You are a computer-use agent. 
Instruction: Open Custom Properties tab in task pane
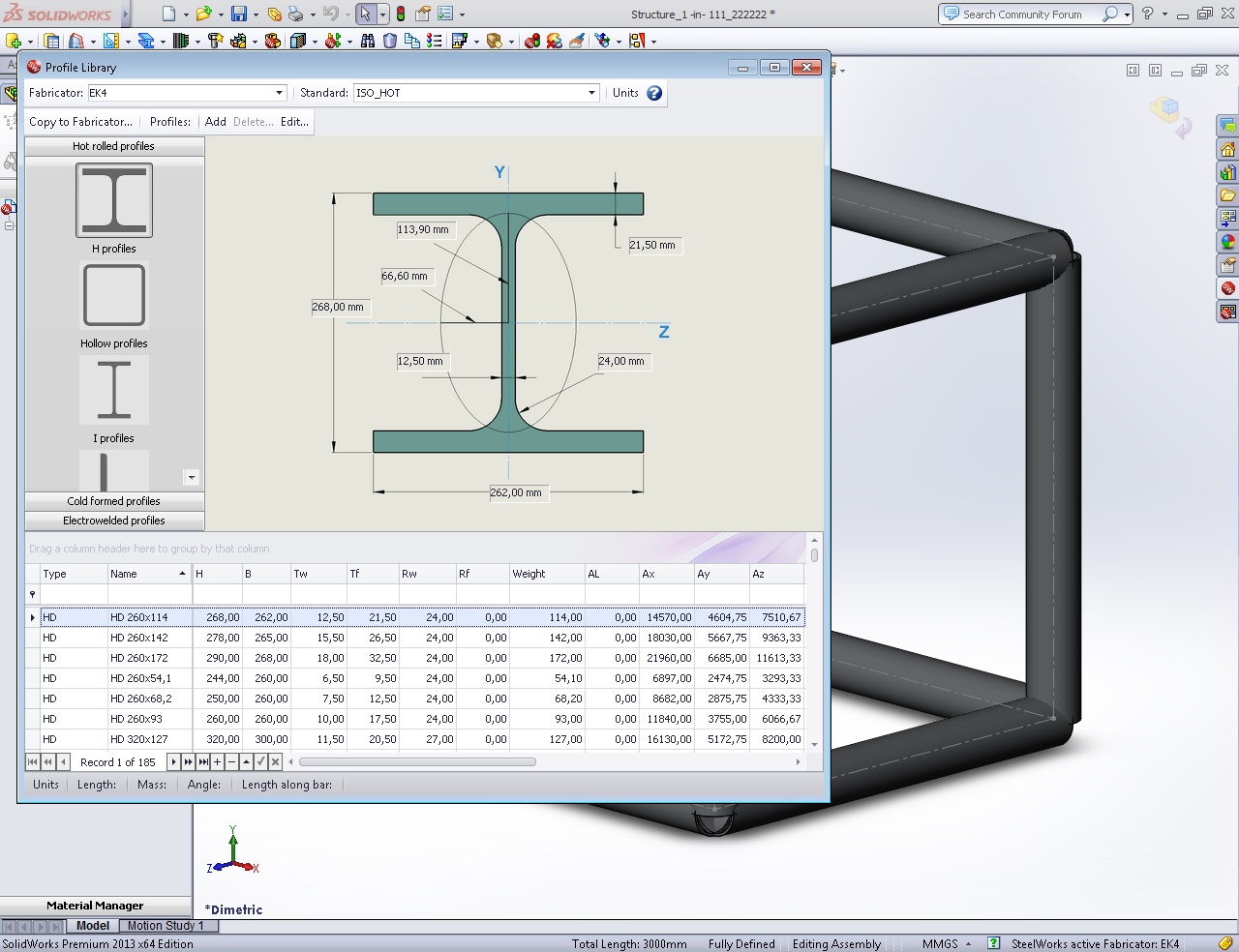pos(1227,265)
